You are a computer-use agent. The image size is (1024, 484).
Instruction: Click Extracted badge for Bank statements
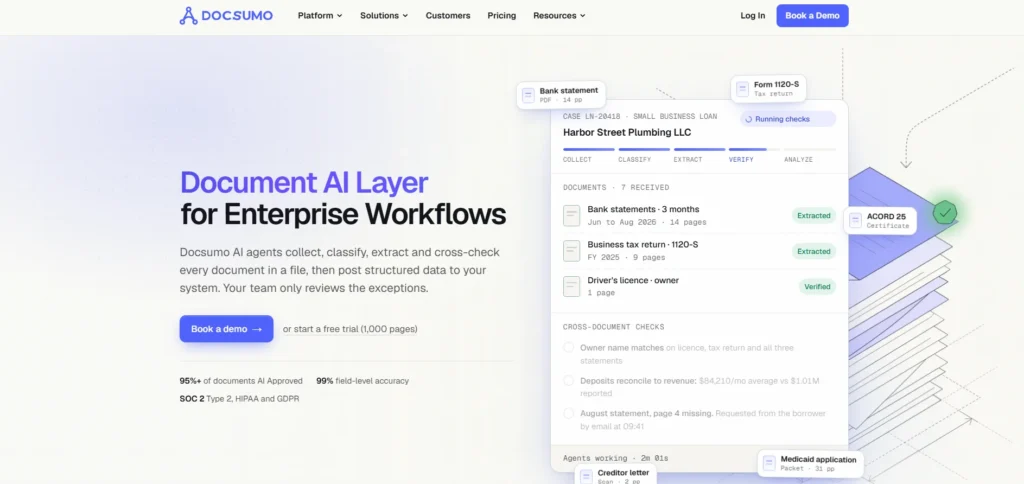(814, 216)
